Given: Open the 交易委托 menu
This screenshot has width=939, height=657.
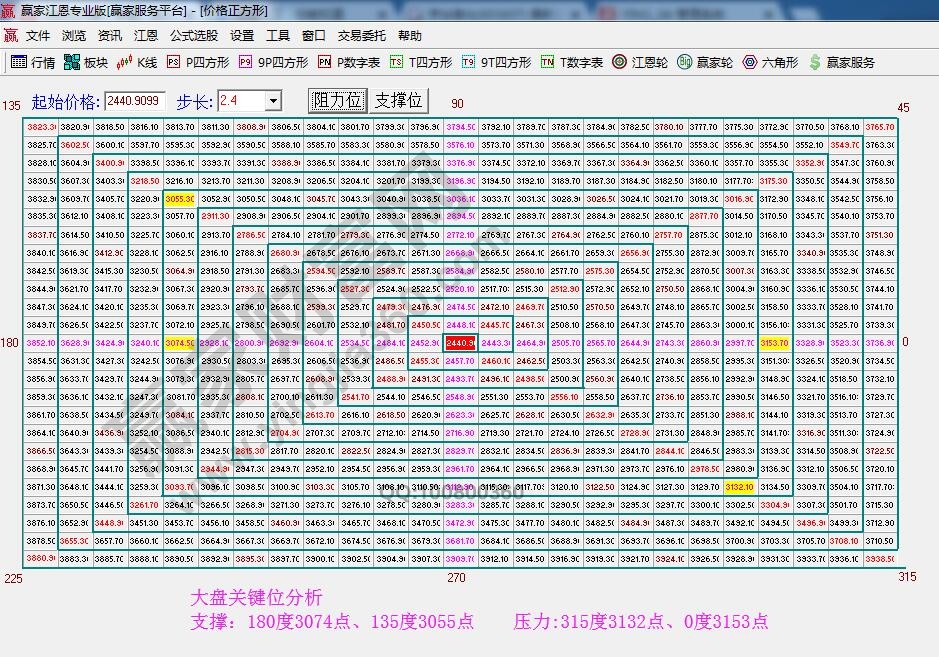Looking at the screenshot, I should (x=361, y=36).
